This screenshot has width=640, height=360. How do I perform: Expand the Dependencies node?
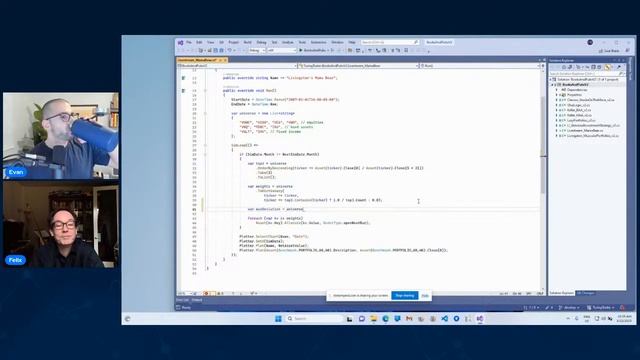coord(556,90)
